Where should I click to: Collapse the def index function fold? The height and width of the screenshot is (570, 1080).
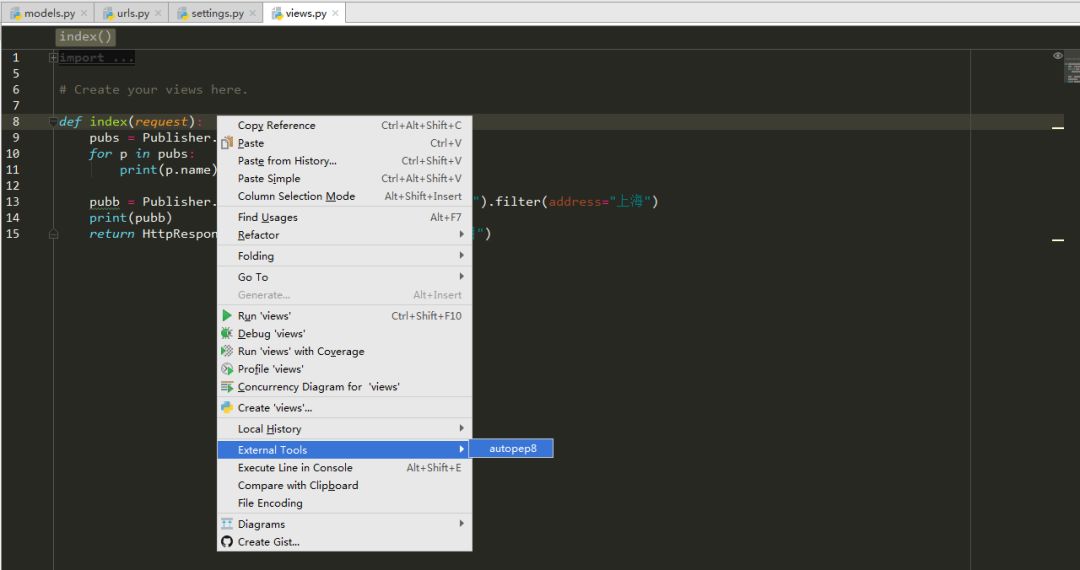pyautogui.click(x=53, y=122)
